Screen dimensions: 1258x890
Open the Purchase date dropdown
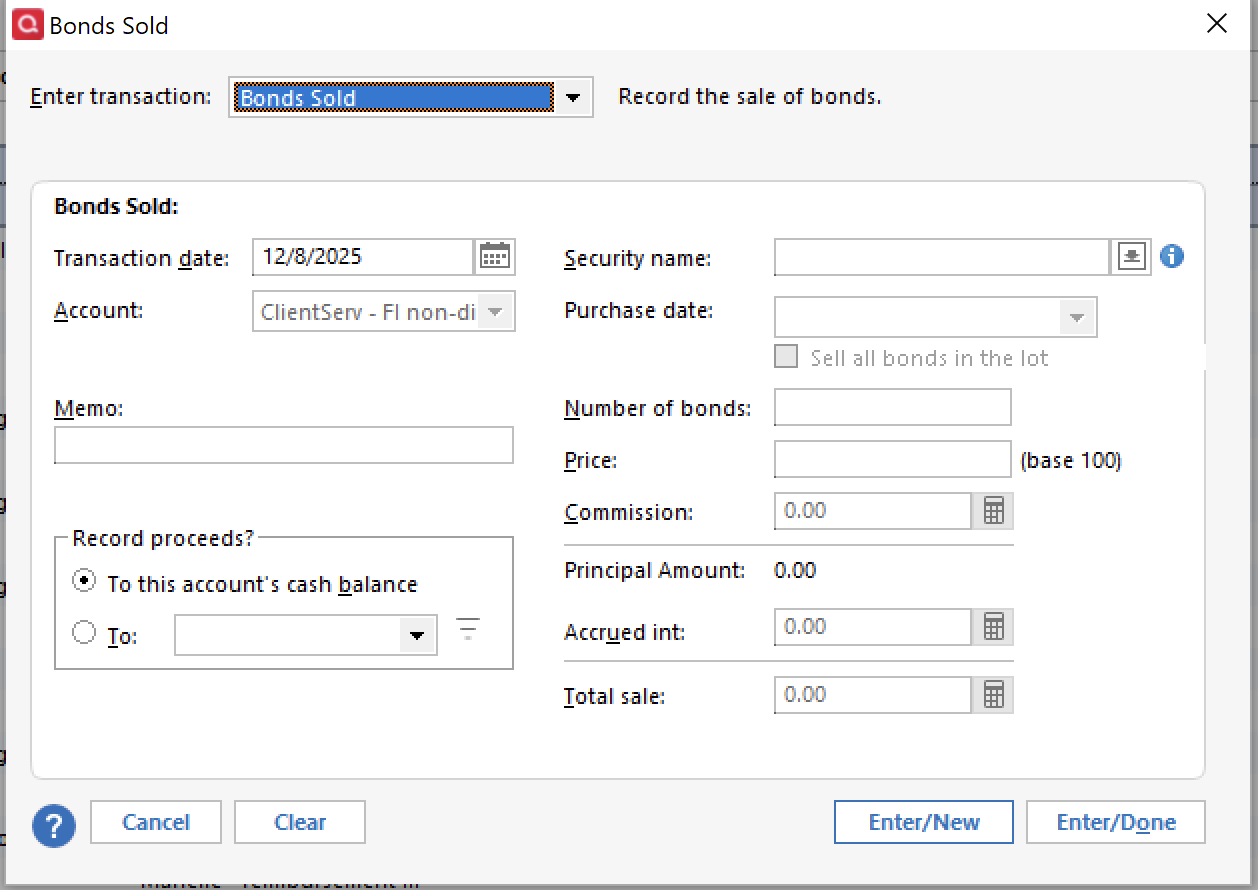coord(1077,316)
